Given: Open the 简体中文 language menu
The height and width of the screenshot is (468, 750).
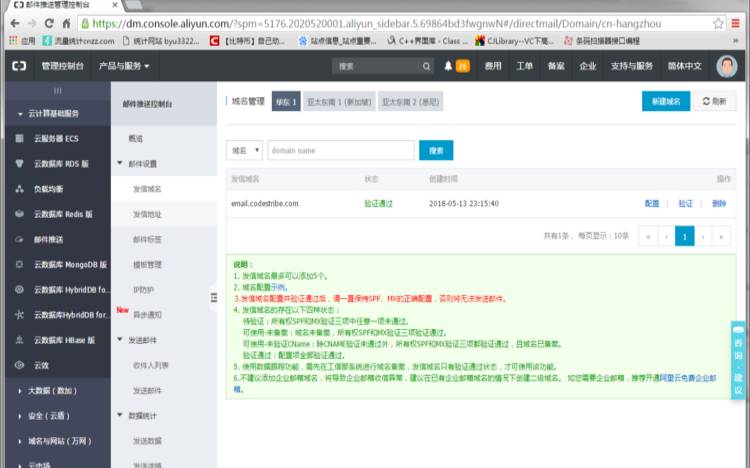Looking at the screenshot, I should coord(684,66).
